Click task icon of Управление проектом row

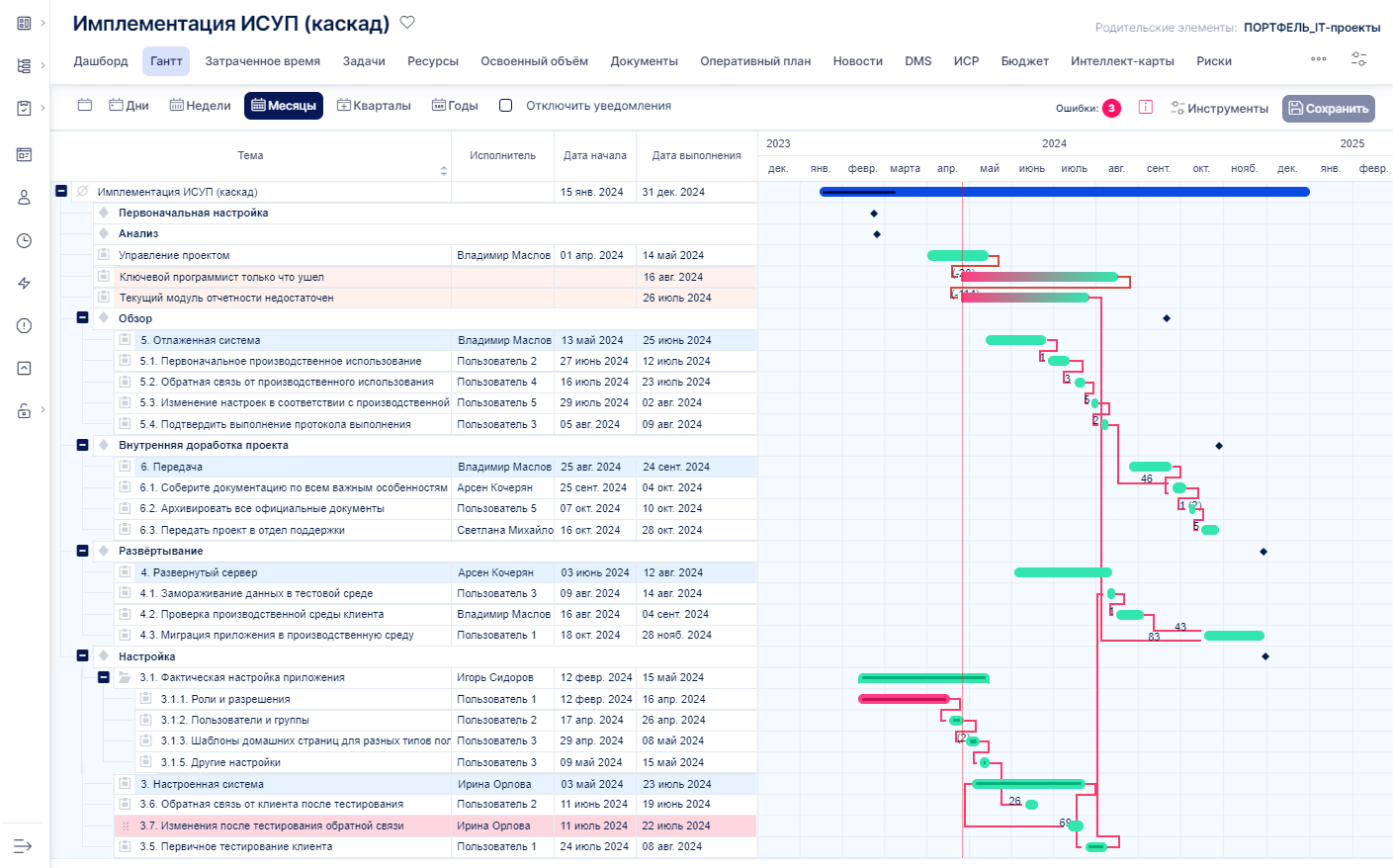click(104, 255)
